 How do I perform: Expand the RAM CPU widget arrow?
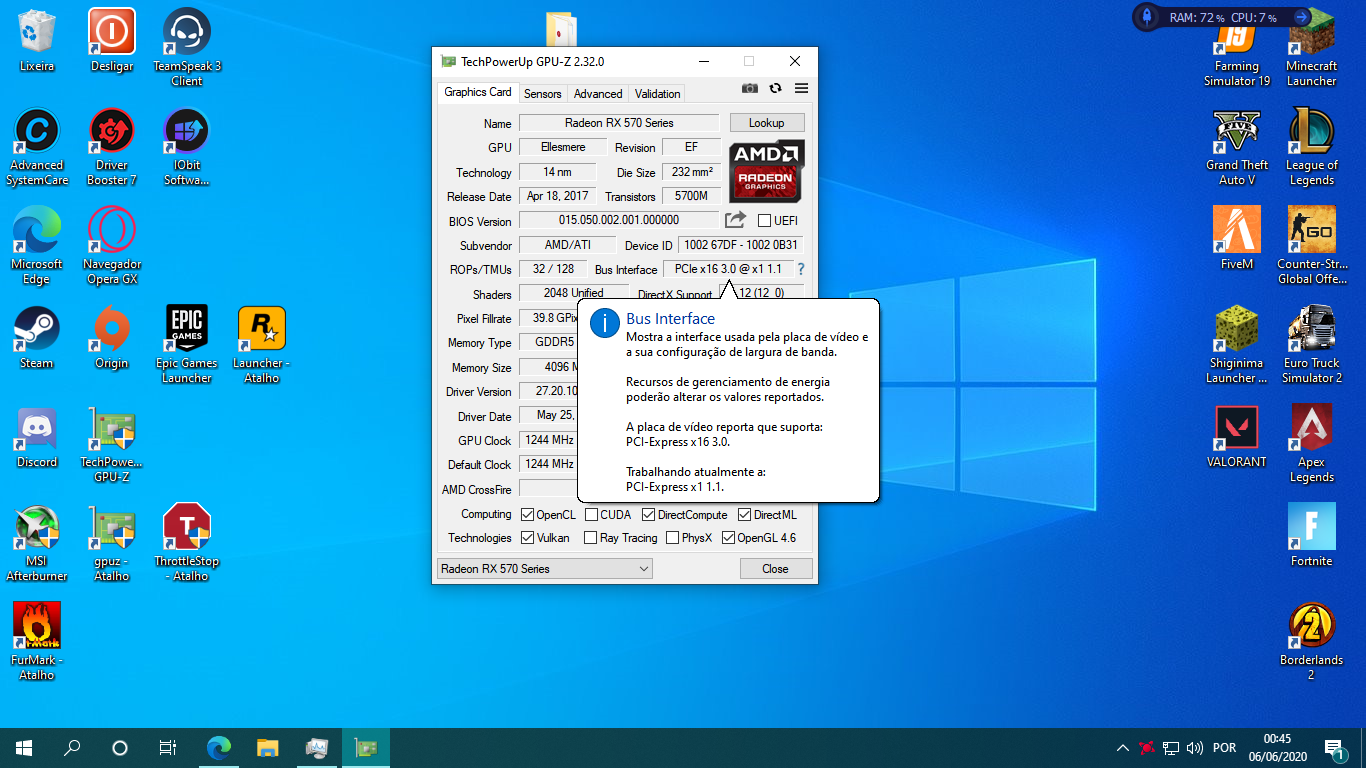pyautogui.click(x=1301, y=17)
